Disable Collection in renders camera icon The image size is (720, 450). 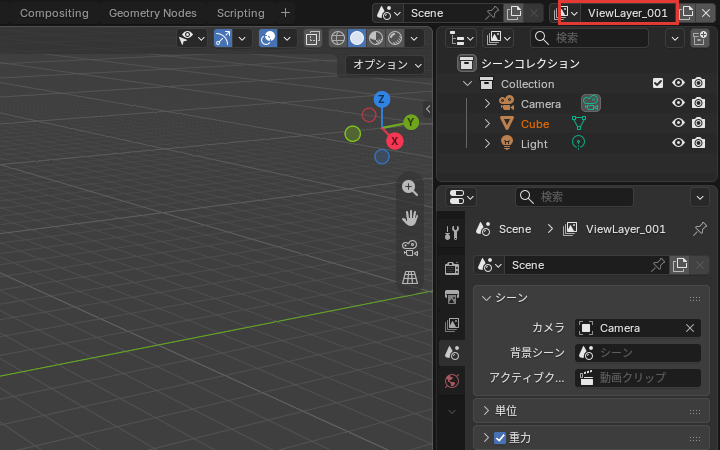[x=698, y=83]
